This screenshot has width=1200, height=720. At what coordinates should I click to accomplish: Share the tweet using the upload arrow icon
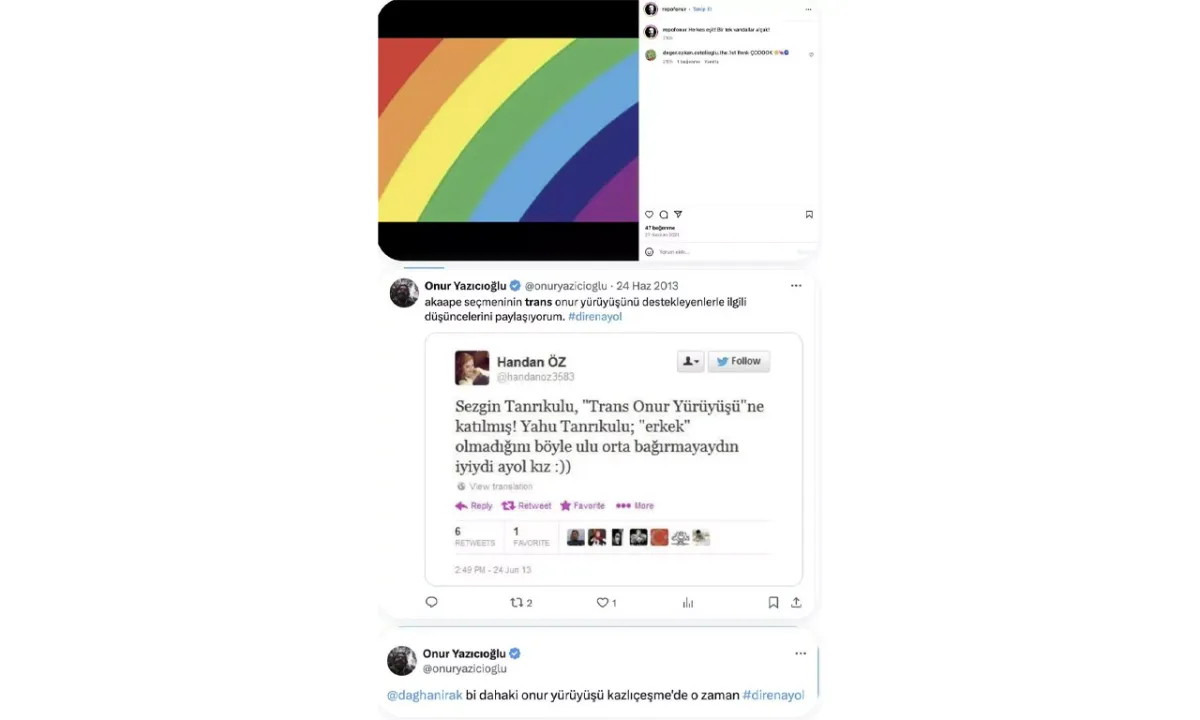(x=796, y=602)
